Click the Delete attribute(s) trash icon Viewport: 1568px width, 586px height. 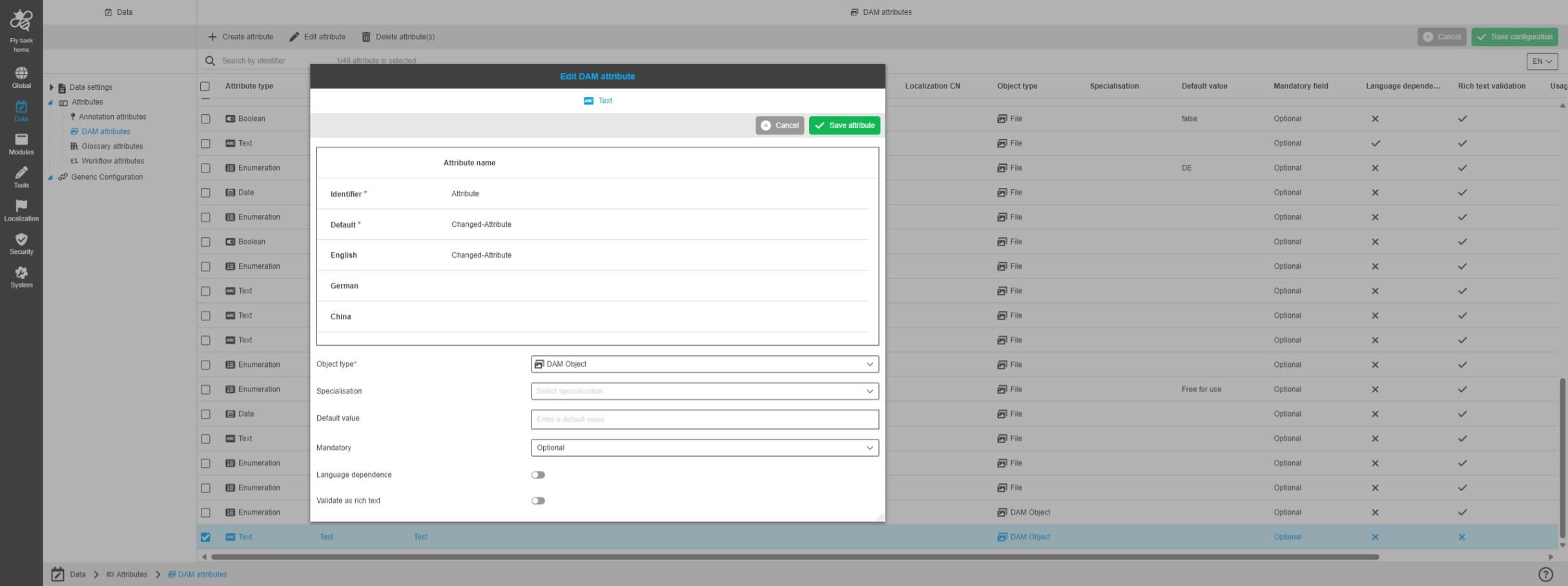pyautogui.click(x=366, y=37)
